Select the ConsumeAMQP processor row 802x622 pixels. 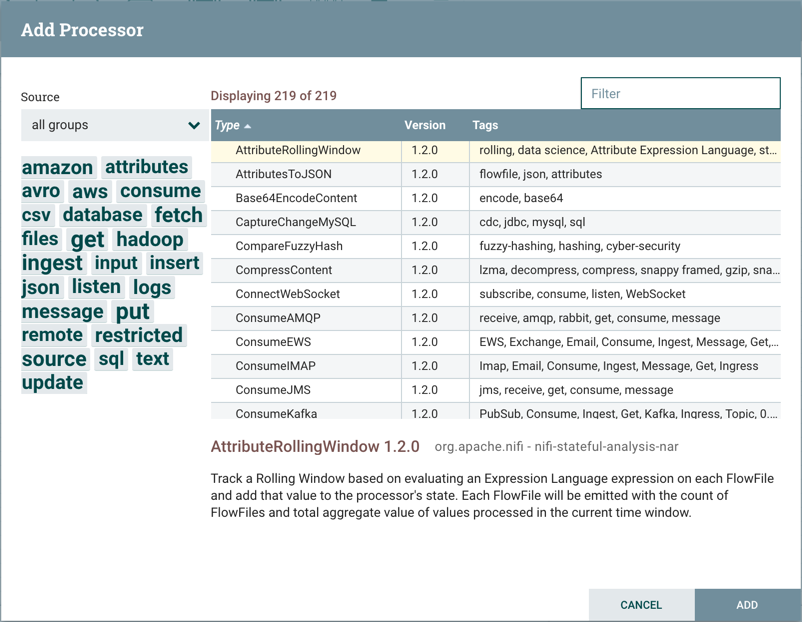coord(279,318)
